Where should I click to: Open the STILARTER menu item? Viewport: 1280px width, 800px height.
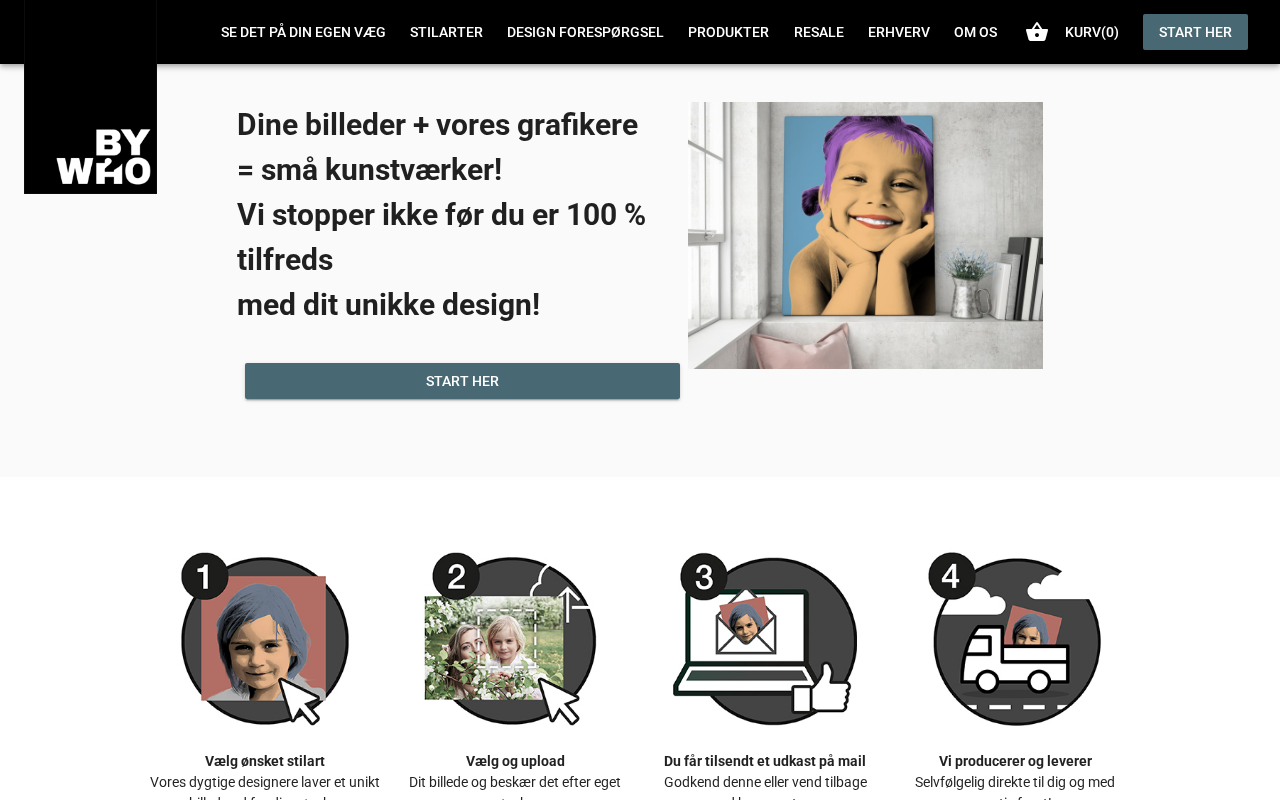click(446, 32)
